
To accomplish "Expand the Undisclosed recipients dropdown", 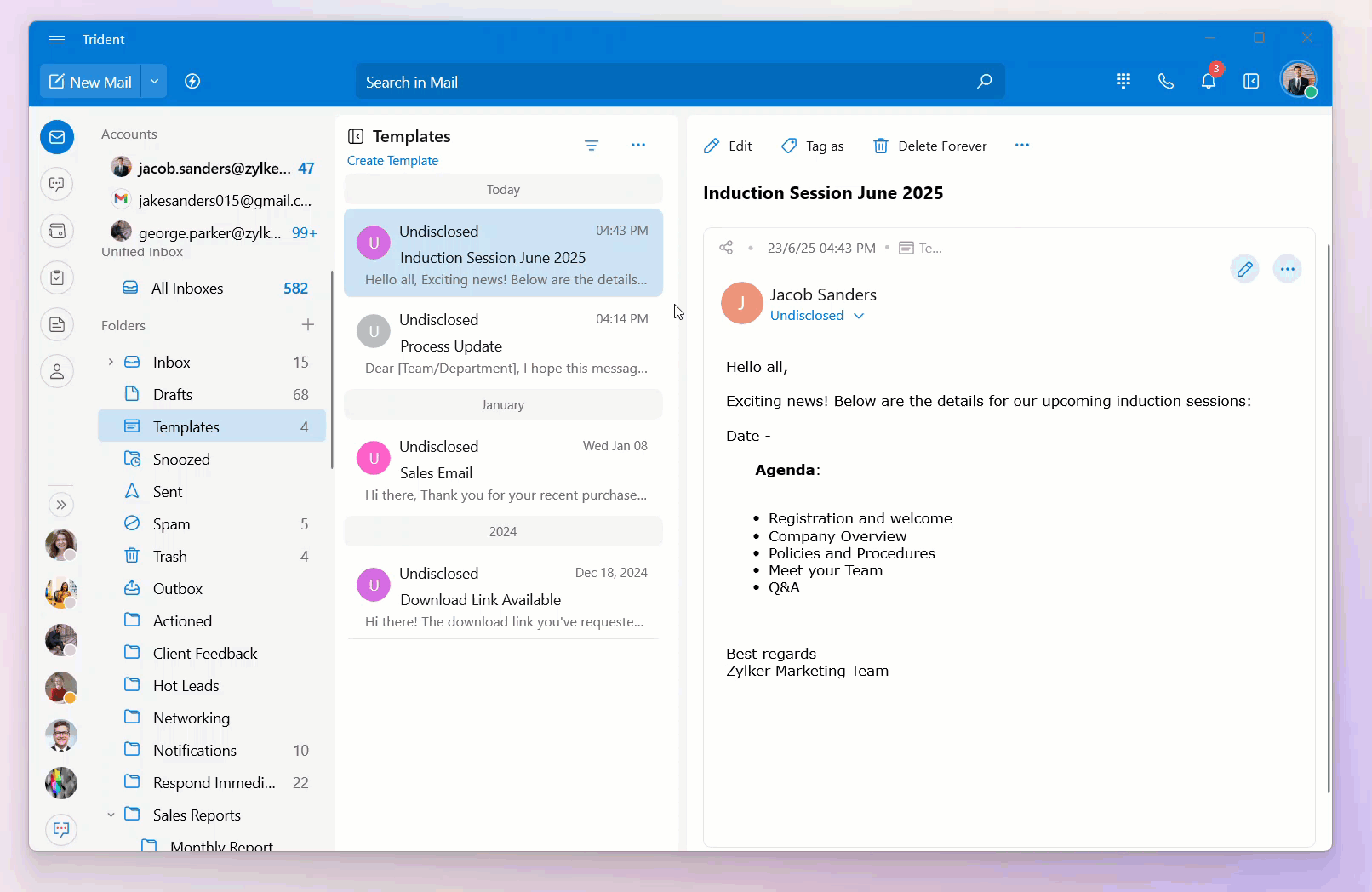I will point(859,316).
